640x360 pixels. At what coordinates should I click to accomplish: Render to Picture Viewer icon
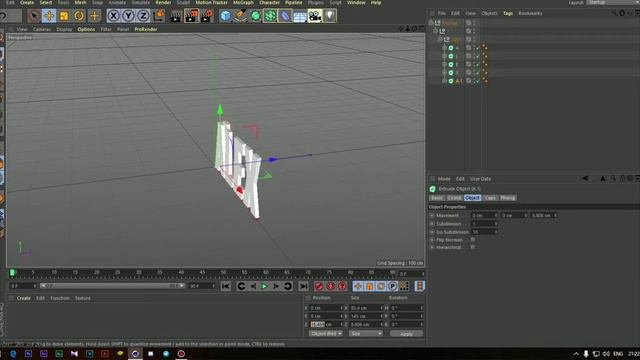(x=191, y=16)
